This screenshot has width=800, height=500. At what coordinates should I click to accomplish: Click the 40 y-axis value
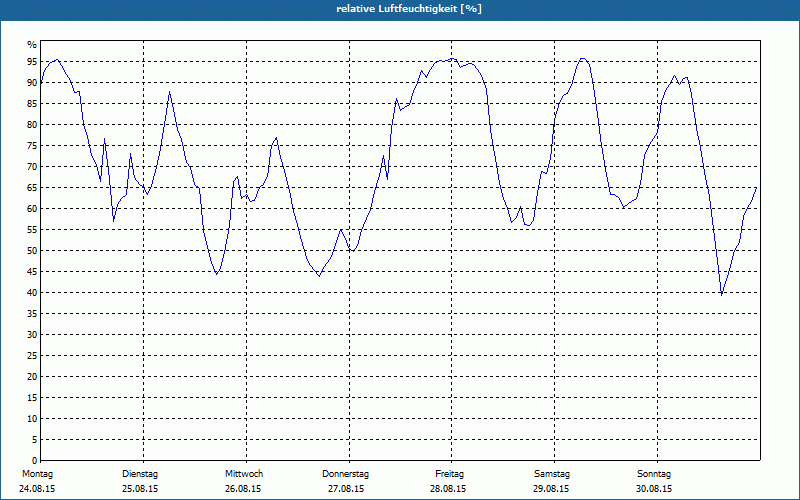coord(32,292)
